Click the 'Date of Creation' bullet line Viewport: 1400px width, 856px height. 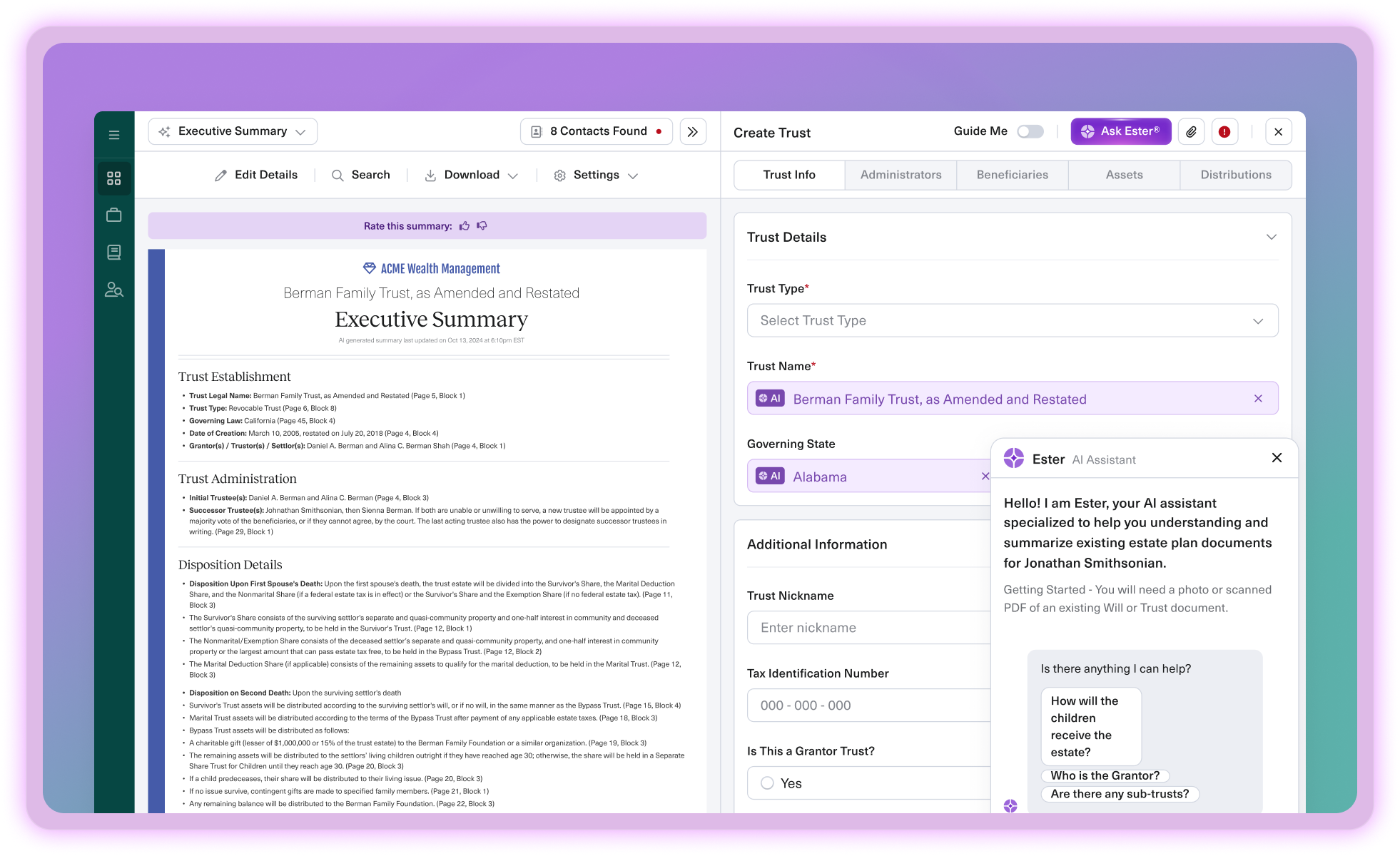pos(313,434)
